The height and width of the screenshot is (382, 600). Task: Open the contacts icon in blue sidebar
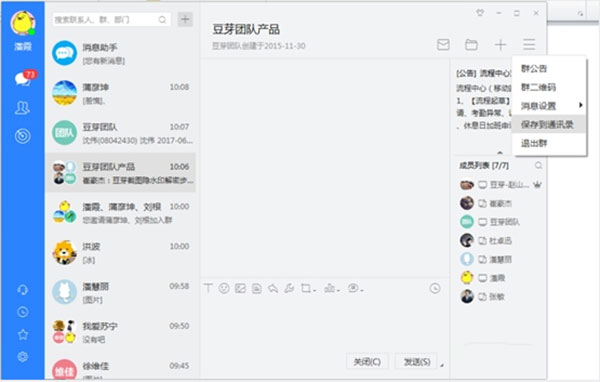22,108
